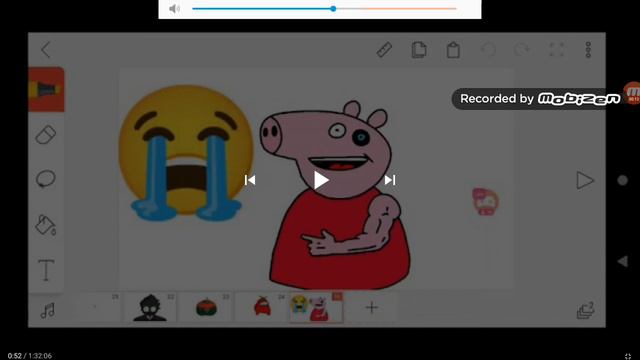Image resolution: width=640 pixels, height=360 pixels.
Task: Select the Text tool
Action: [46, 270]
